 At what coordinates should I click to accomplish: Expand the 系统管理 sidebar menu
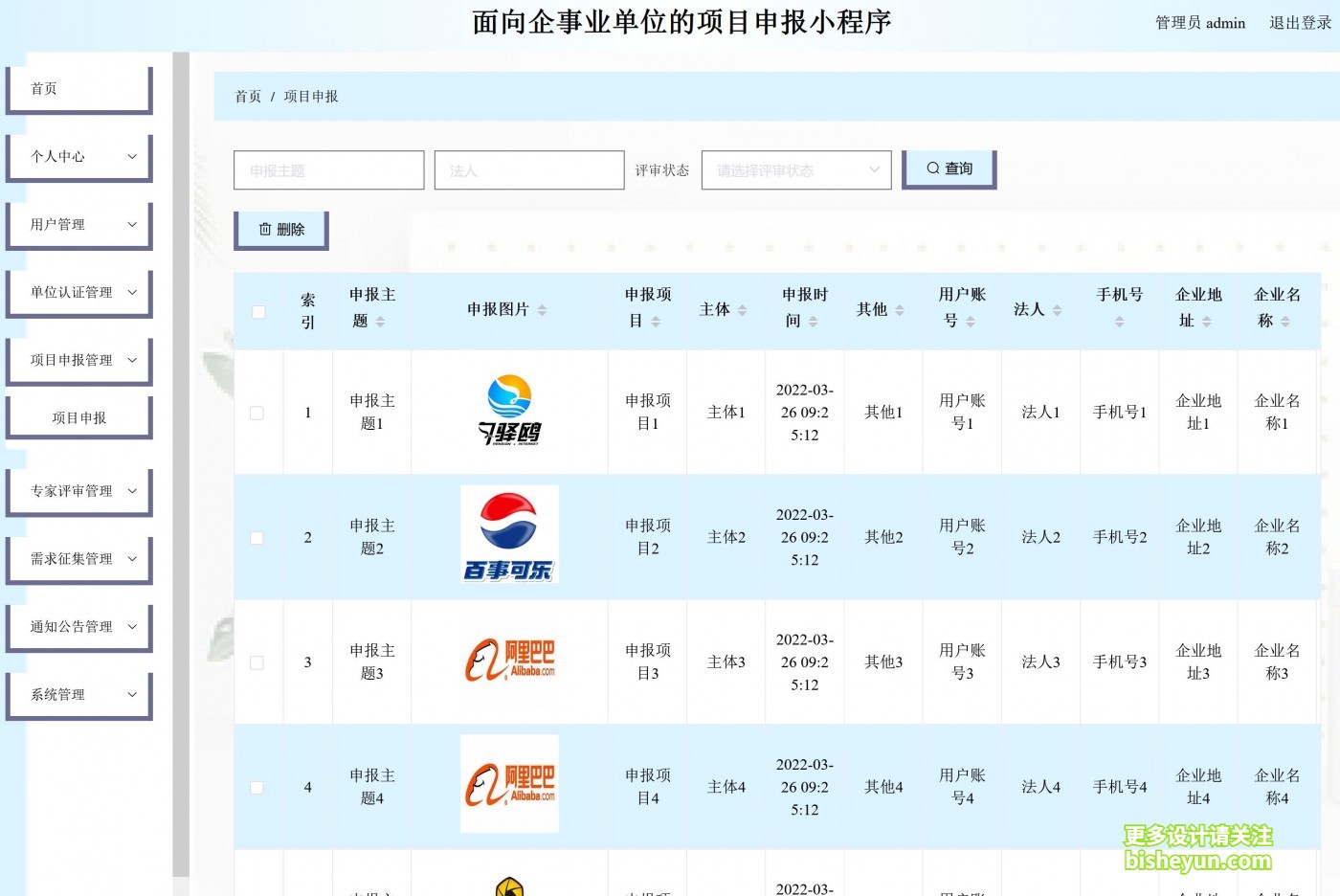point(78,695)
